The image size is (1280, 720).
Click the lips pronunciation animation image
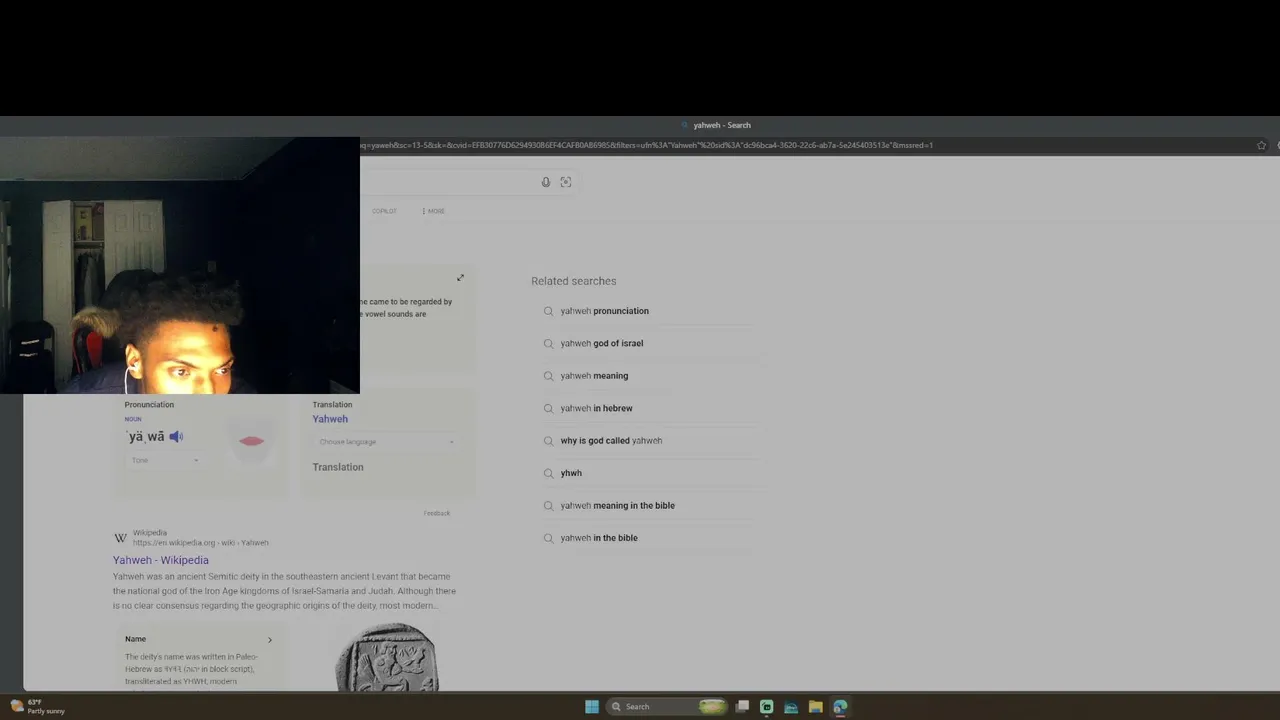(251, 441)
